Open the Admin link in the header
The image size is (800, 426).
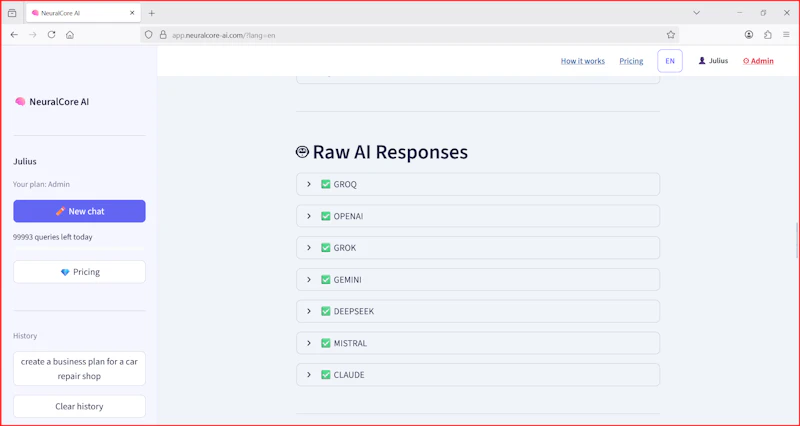click(x=758, y=61)
